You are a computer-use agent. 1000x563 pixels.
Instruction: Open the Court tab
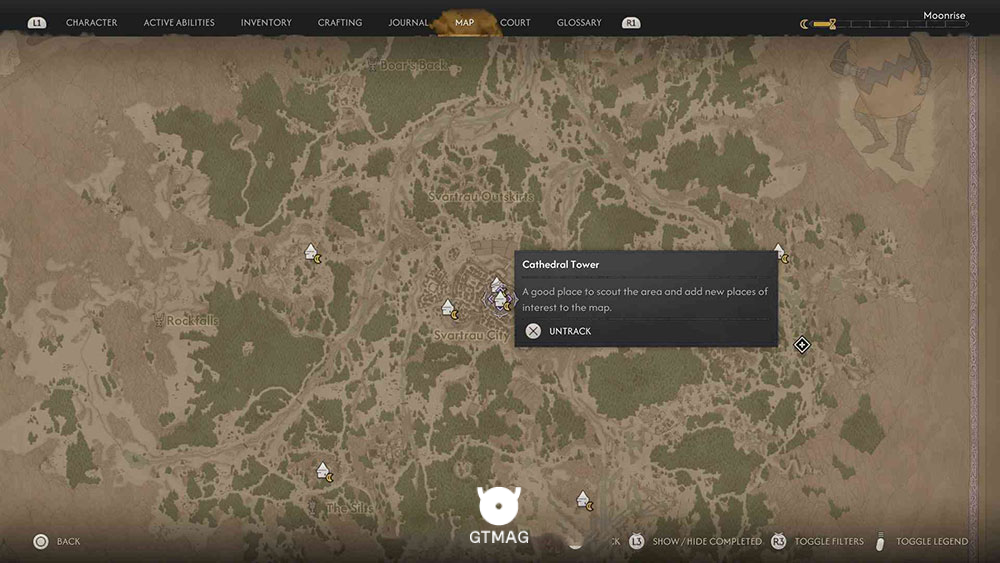[x=515, y=22]
